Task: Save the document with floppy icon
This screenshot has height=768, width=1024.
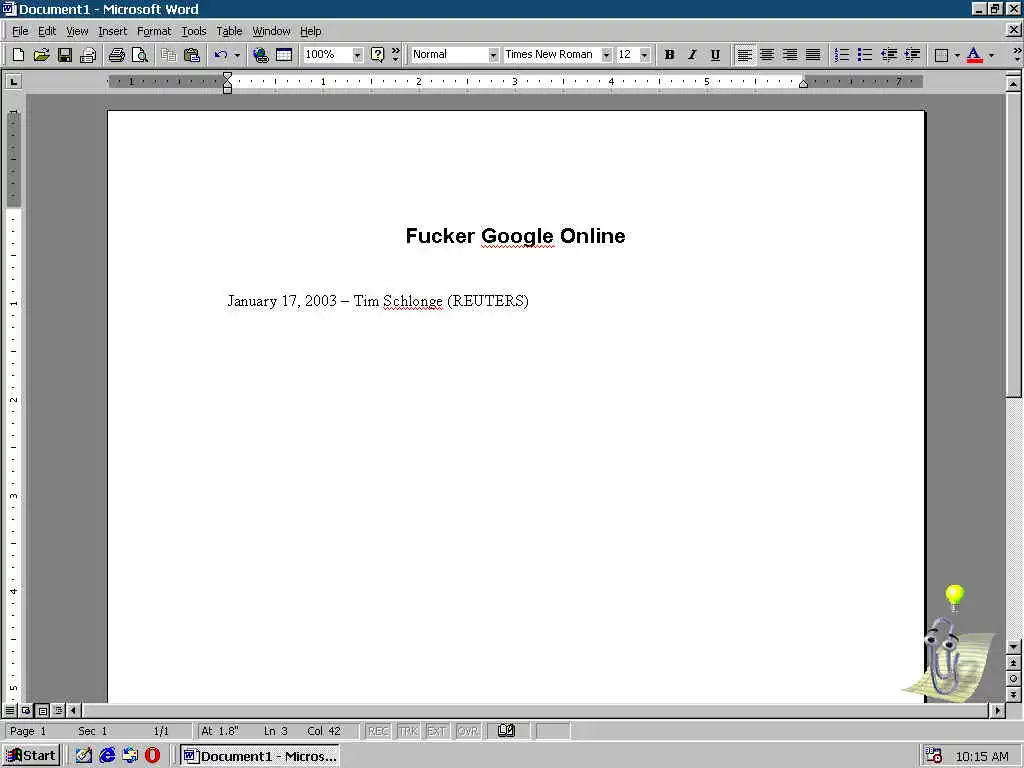Action: click(65, 55)
